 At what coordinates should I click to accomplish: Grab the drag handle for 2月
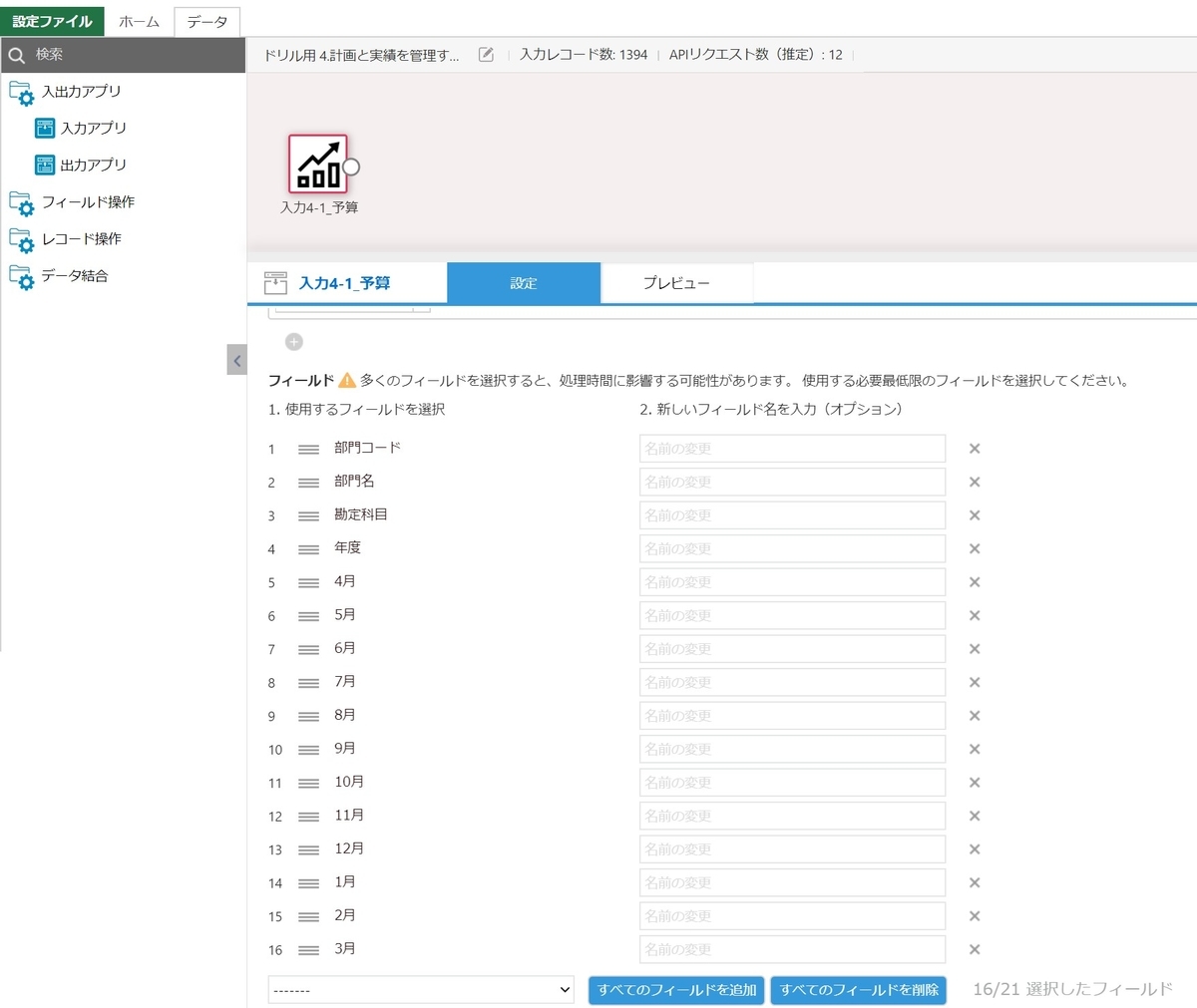pyautogui.click(x=308, y=917)
